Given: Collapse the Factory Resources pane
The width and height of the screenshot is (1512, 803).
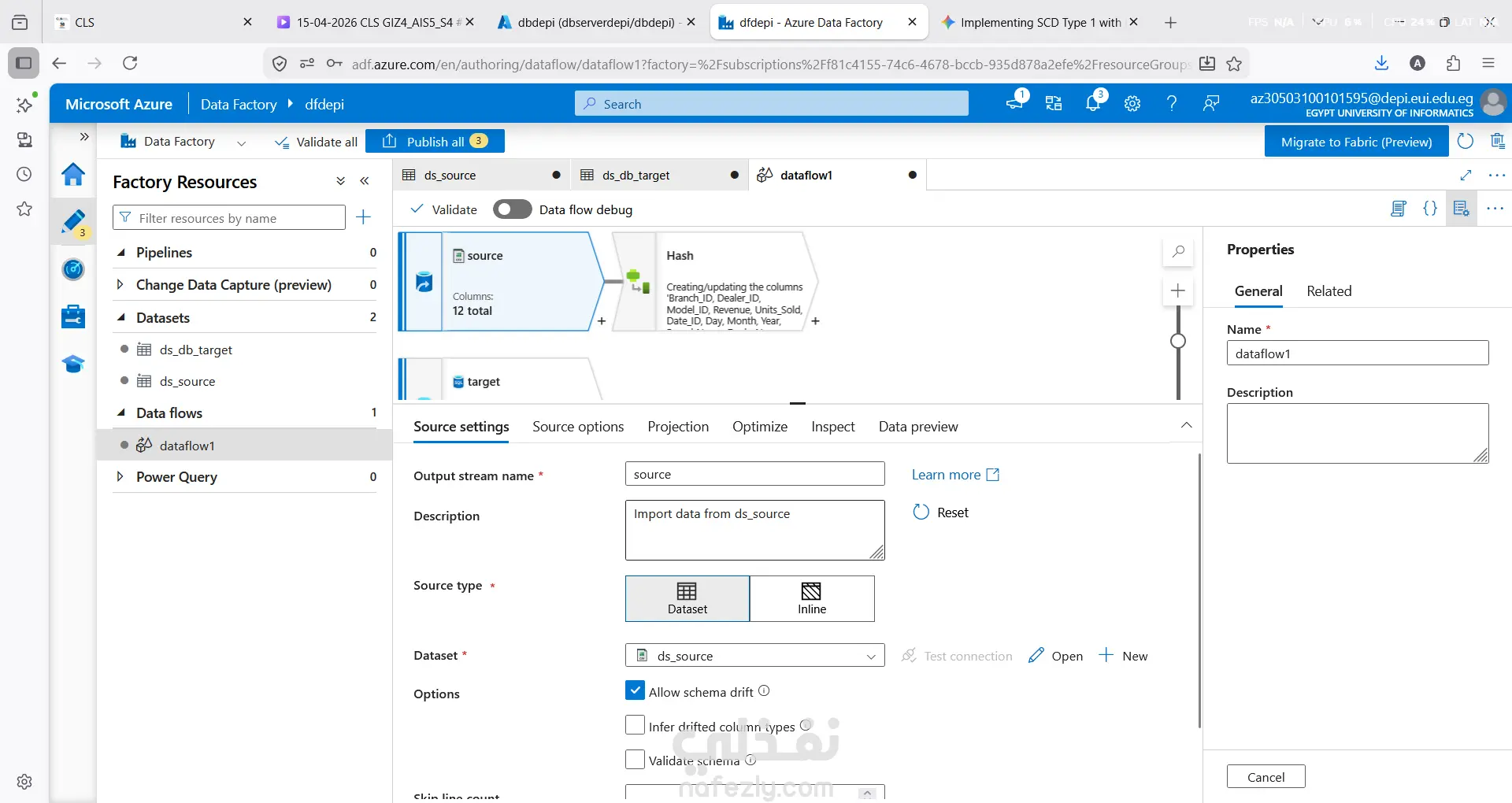Looking at the screenshot, I should coord(365,181).
